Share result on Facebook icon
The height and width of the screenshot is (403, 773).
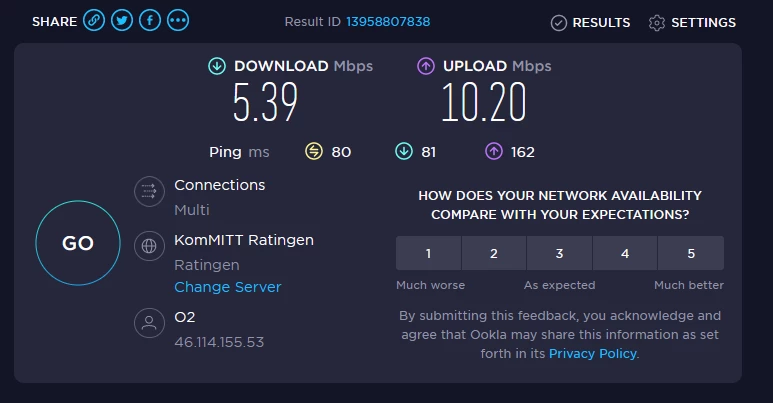pyautogui.click(x=150, y=20)
